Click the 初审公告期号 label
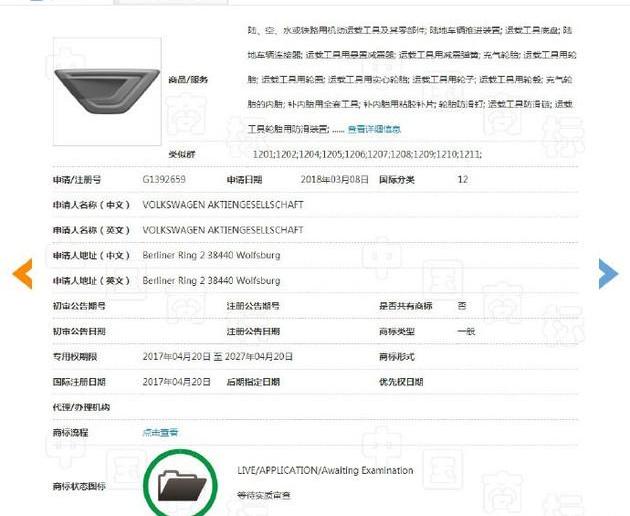 coord(79,306)
